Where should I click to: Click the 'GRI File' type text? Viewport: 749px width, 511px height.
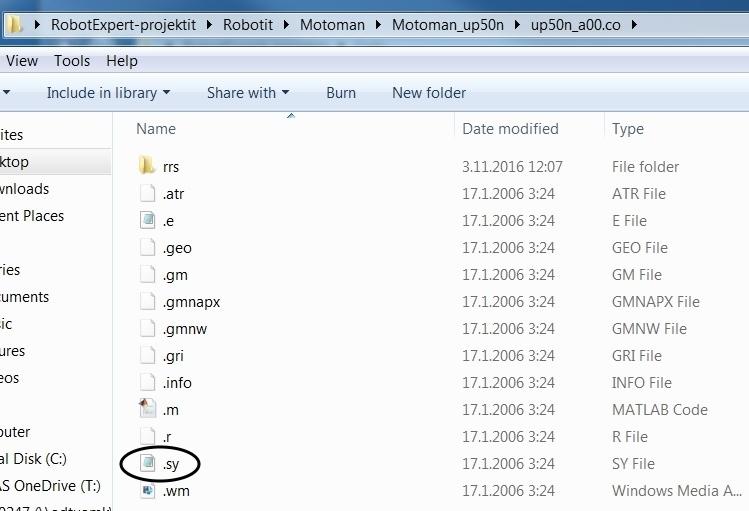[x=637, y=355]
